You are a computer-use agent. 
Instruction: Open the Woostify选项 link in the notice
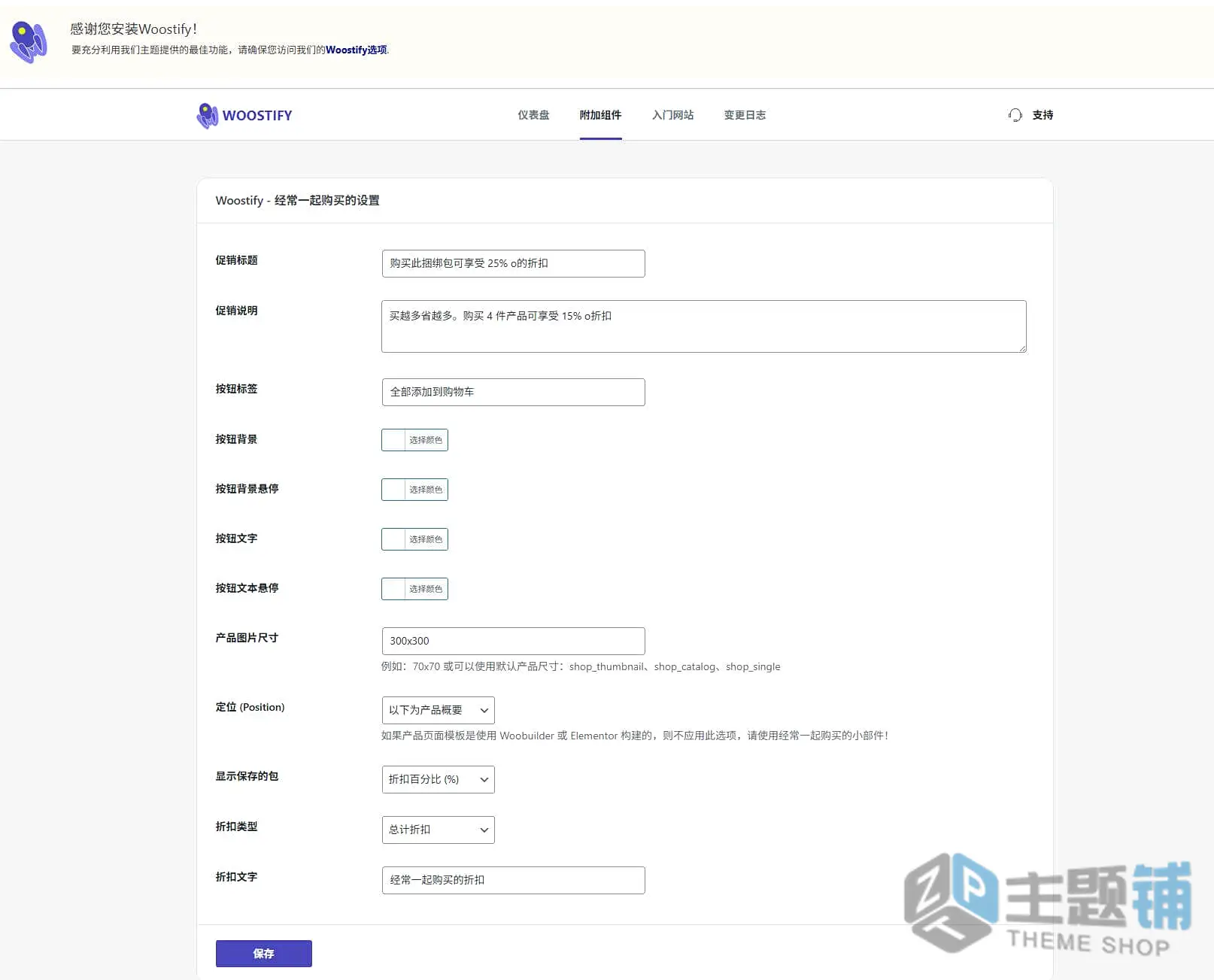pos(357,50)
